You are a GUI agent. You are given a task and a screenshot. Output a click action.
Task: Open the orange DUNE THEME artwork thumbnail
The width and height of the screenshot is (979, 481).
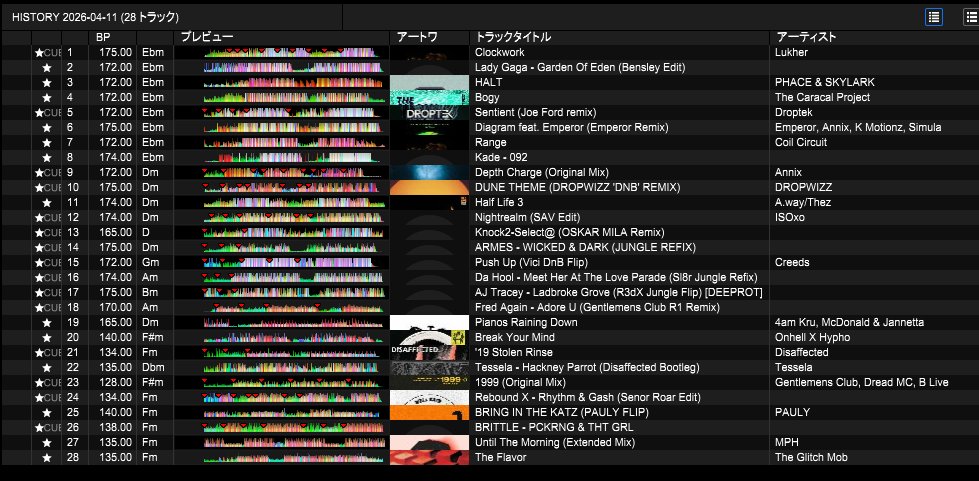pyautogui.click(x=430, y=187)
